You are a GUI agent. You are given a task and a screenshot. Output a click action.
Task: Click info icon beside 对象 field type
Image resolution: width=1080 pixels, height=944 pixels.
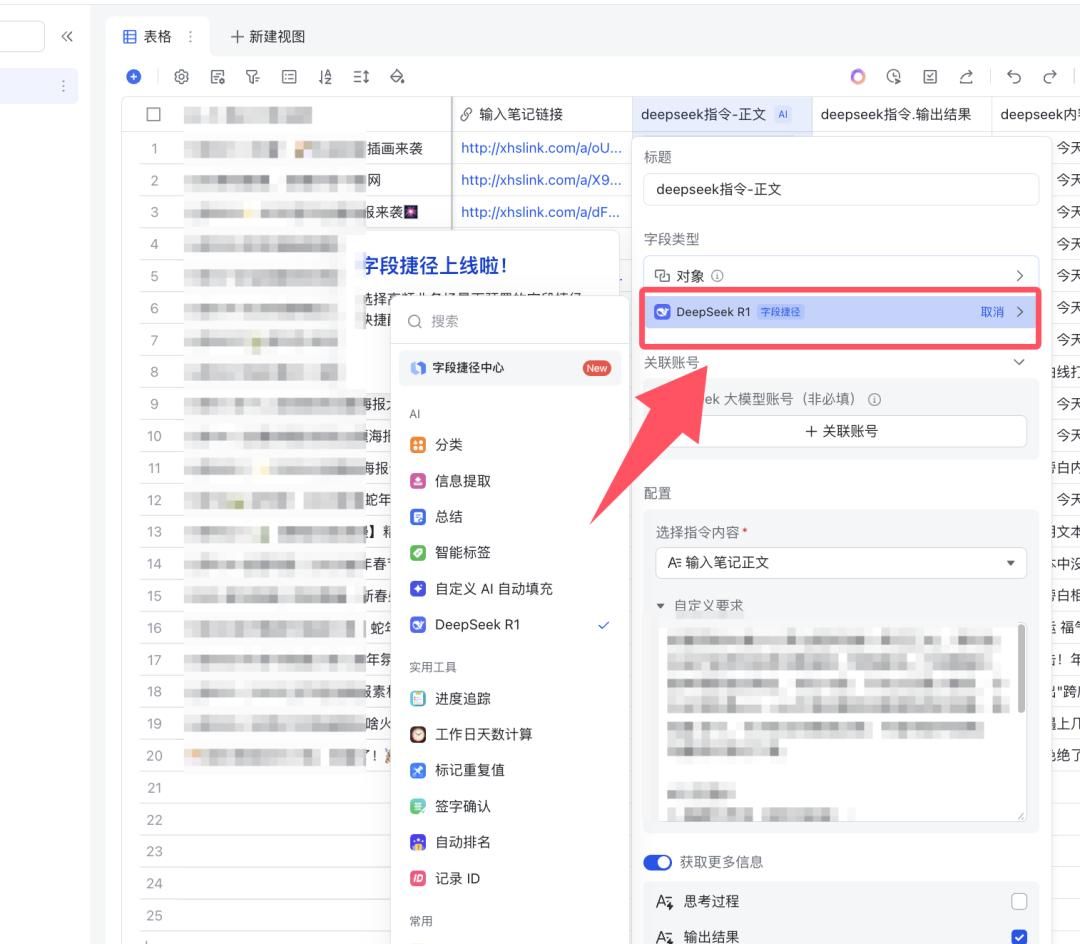(717, 275)
